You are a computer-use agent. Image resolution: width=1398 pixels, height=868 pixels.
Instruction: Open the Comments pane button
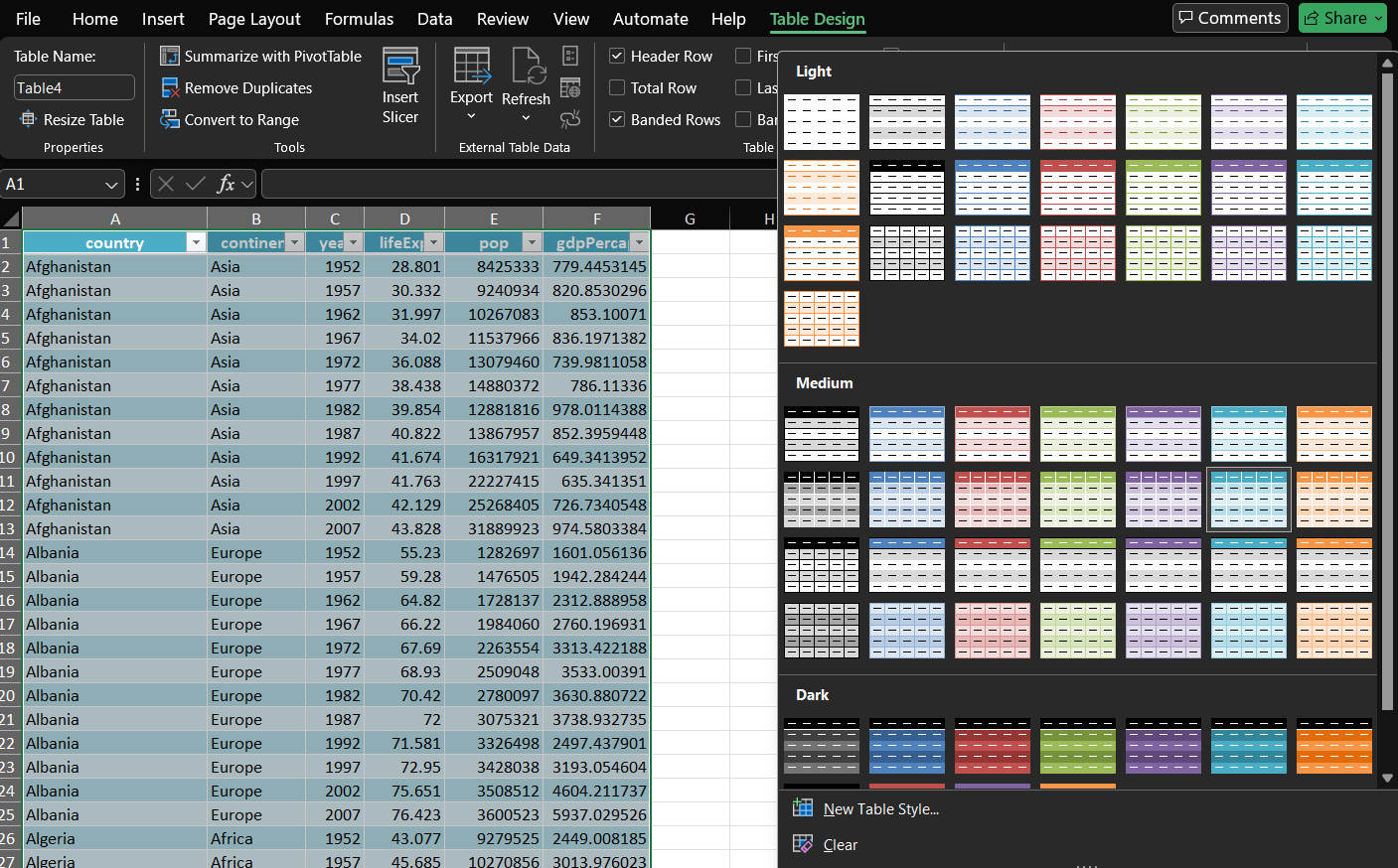(1230, 18)
